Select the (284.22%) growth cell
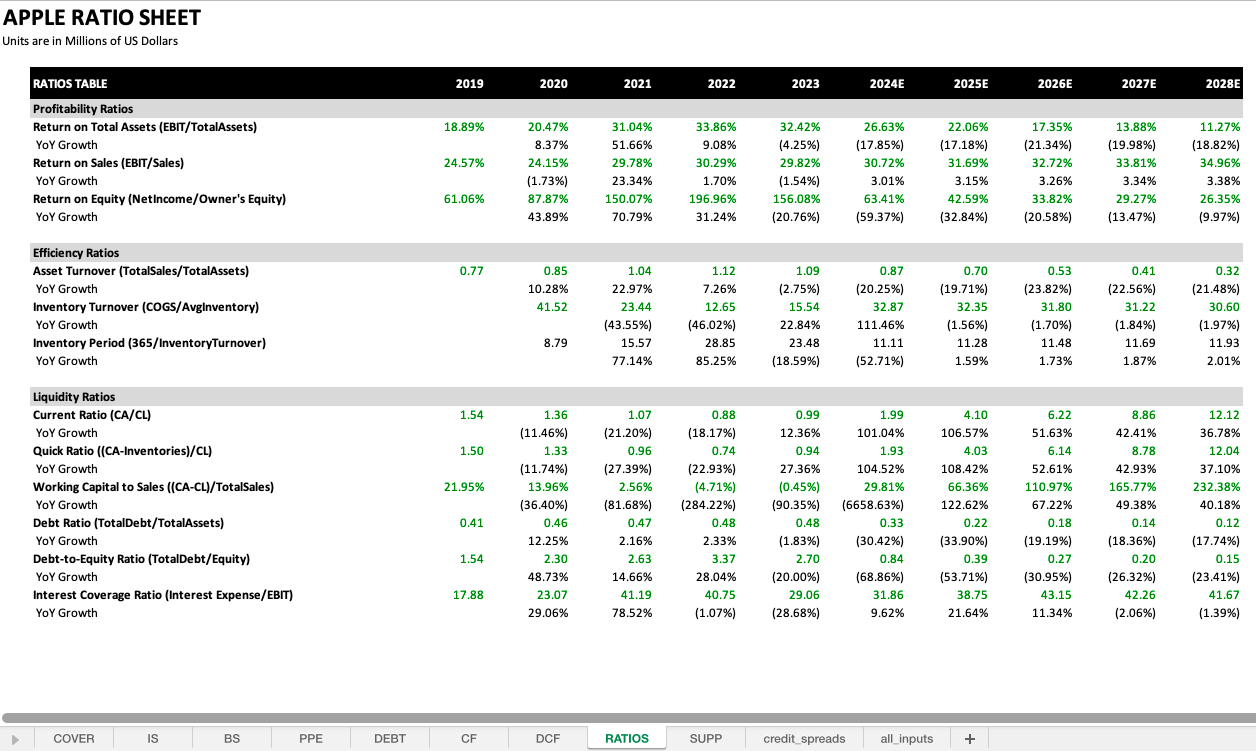 coord(711,505)
